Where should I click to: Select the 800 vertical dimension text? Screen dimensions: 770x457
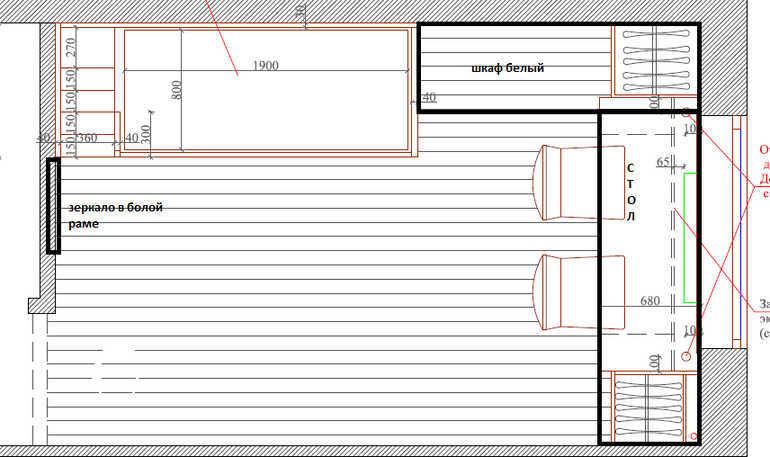pos(177,91)
